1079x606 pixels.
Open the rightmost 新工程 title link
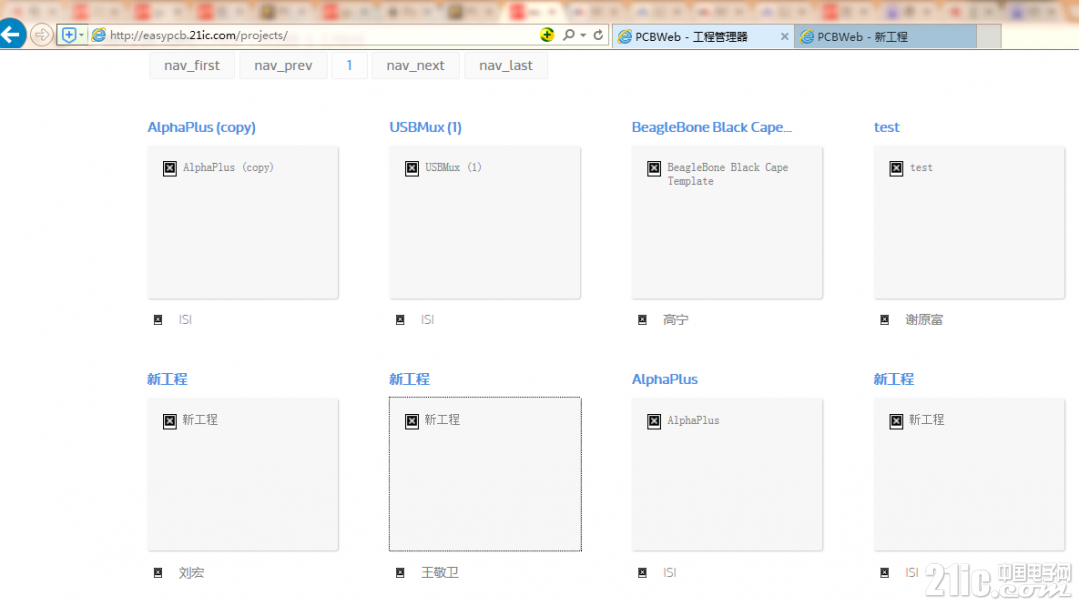894,379
